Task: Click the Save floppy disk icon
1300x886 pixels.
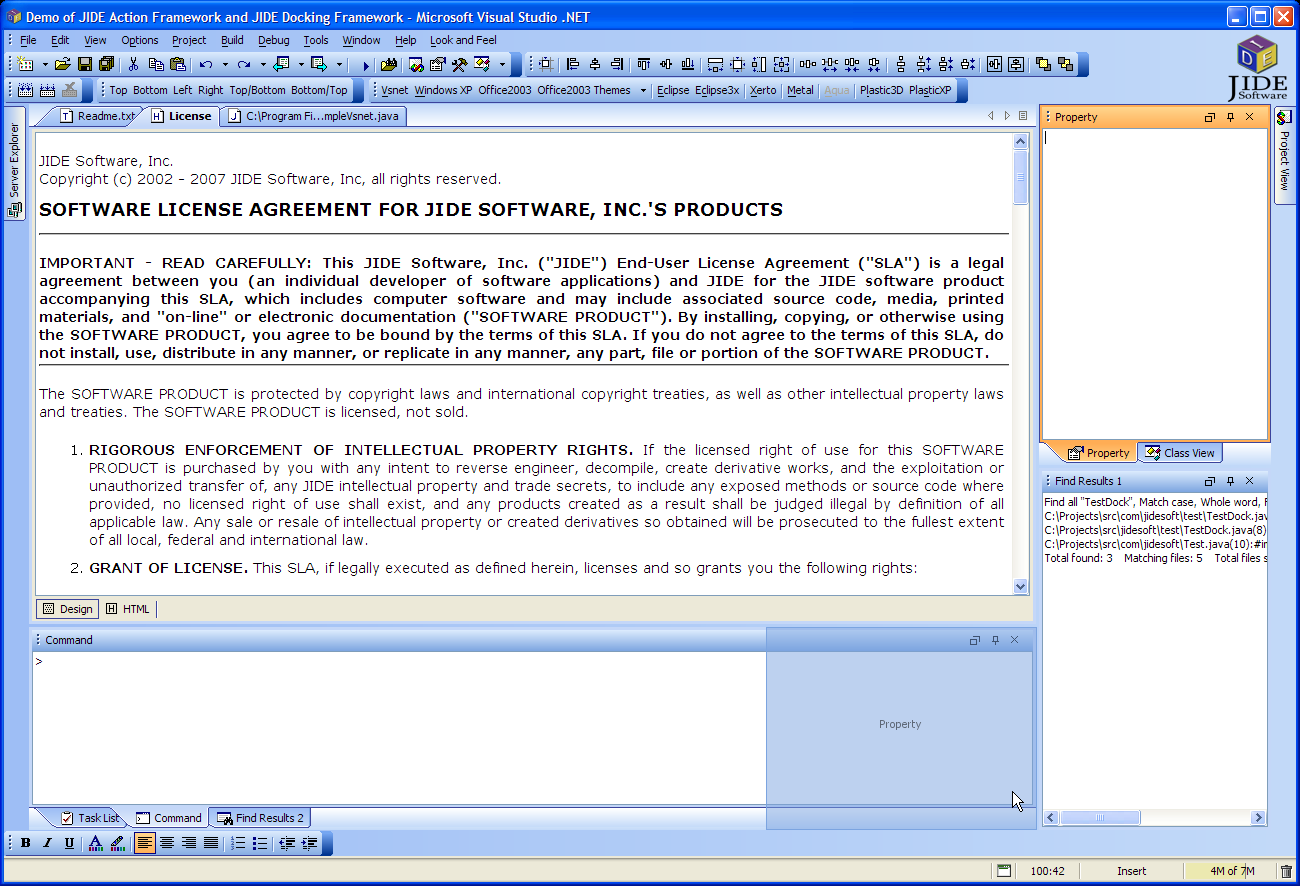Action: tap(85, 64)
